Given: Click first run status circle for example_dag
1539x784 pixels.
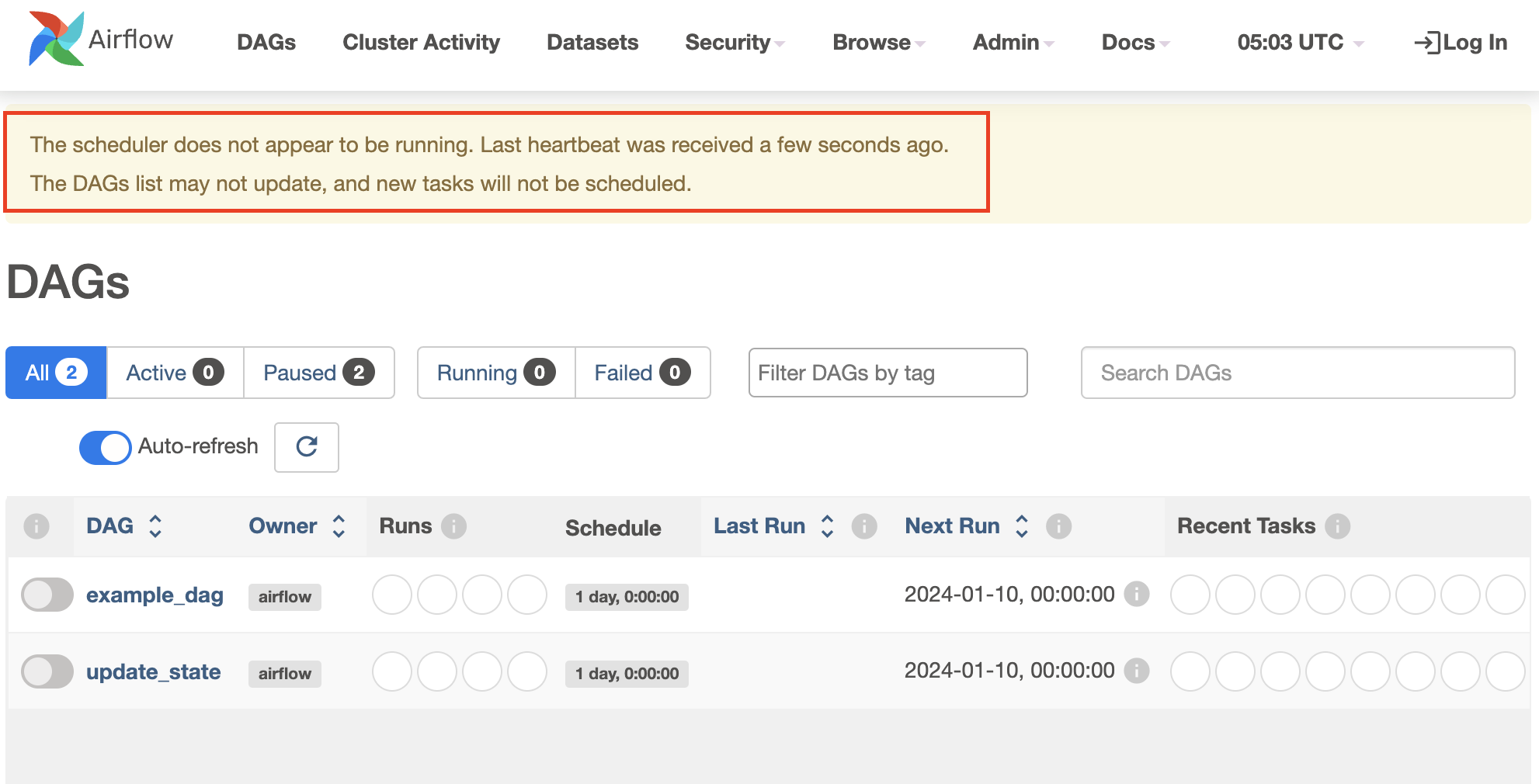Looking at the screenshot, I should (x=392, y=595).
